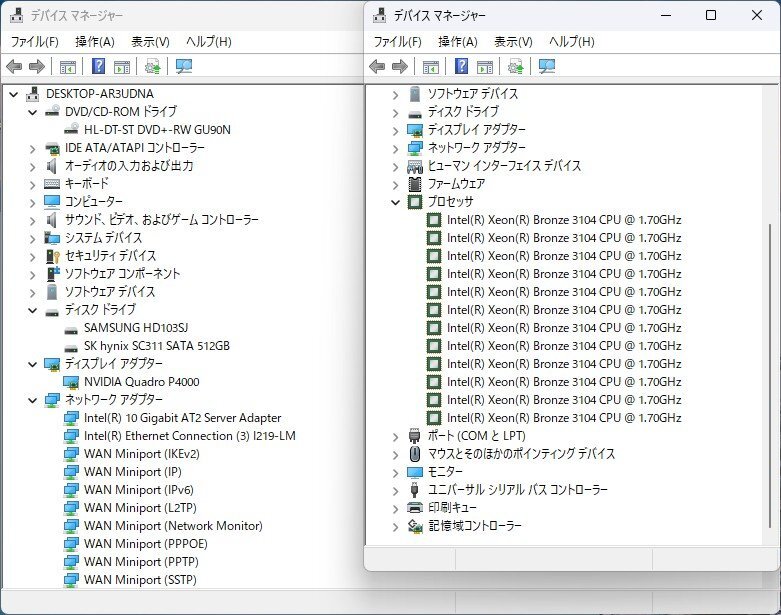Select ソフトウェア コンポーネント in left tree
Image resolution: width=781 pixels, height=615 pixels.
click(123, 273)
